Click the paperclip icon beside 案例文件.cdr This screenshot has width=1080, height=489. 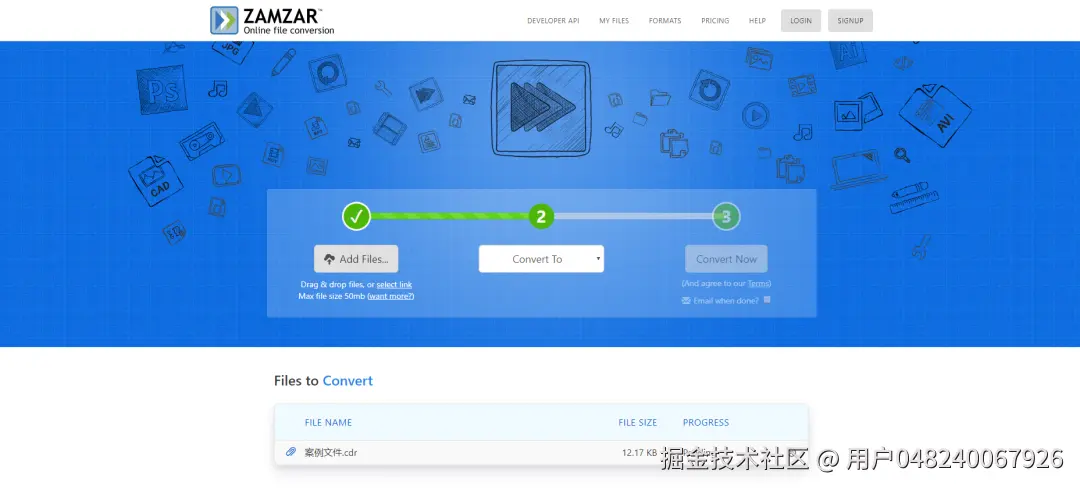point(291,452)
